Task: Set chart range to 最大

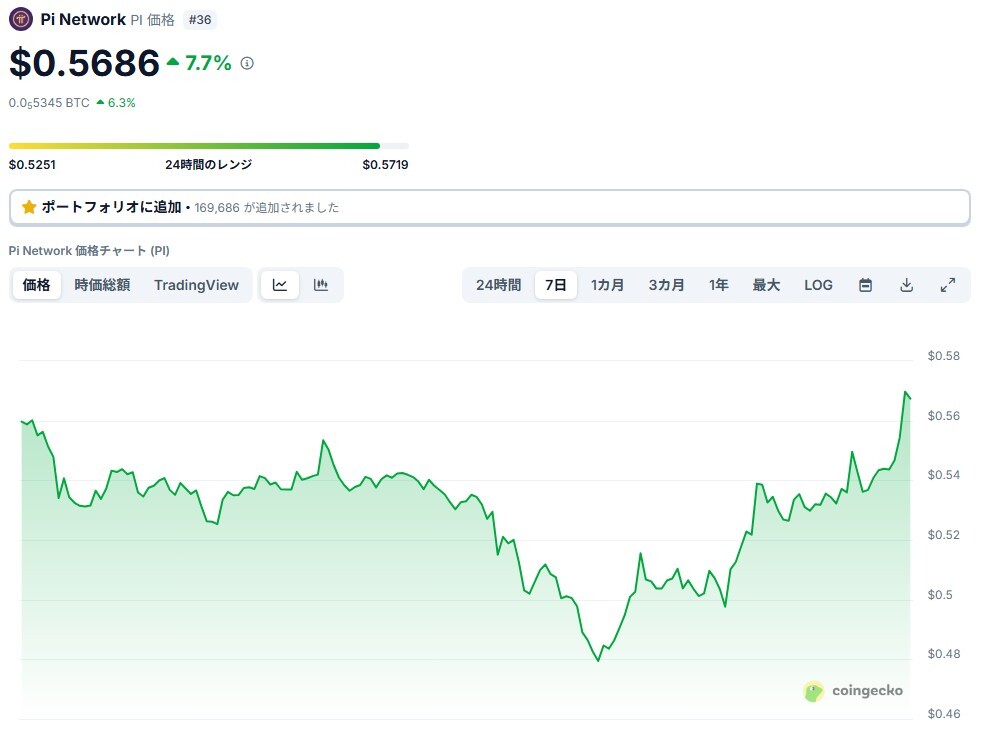Action: point(766,285)
